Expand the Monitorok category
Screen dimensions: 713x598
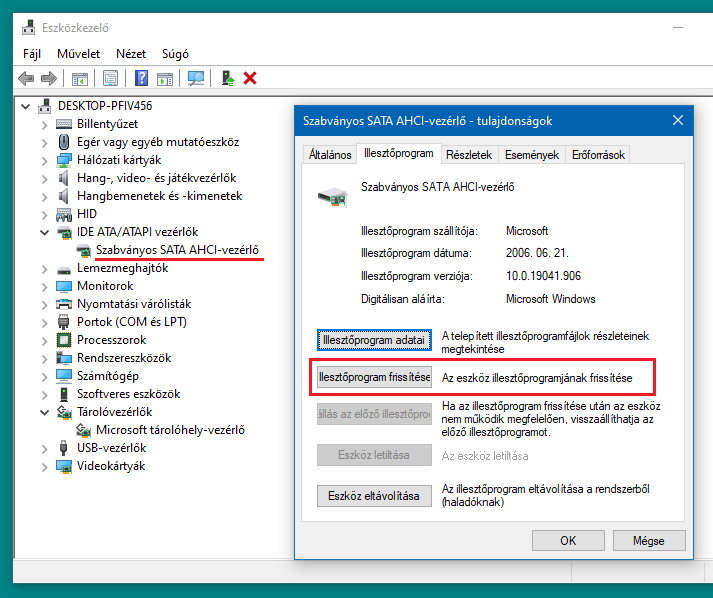(44, 287)
